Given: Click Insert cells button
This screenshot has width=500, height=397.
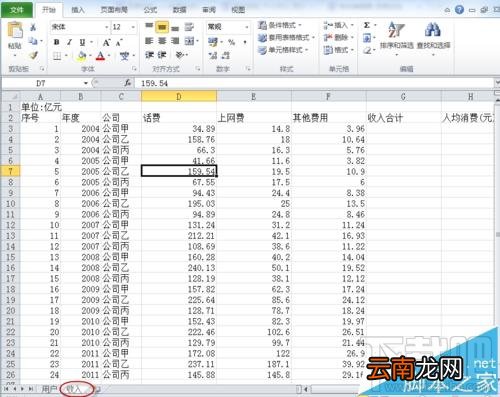Looking at the screenshot, I should pyautogui.click(x=338, y=25).
